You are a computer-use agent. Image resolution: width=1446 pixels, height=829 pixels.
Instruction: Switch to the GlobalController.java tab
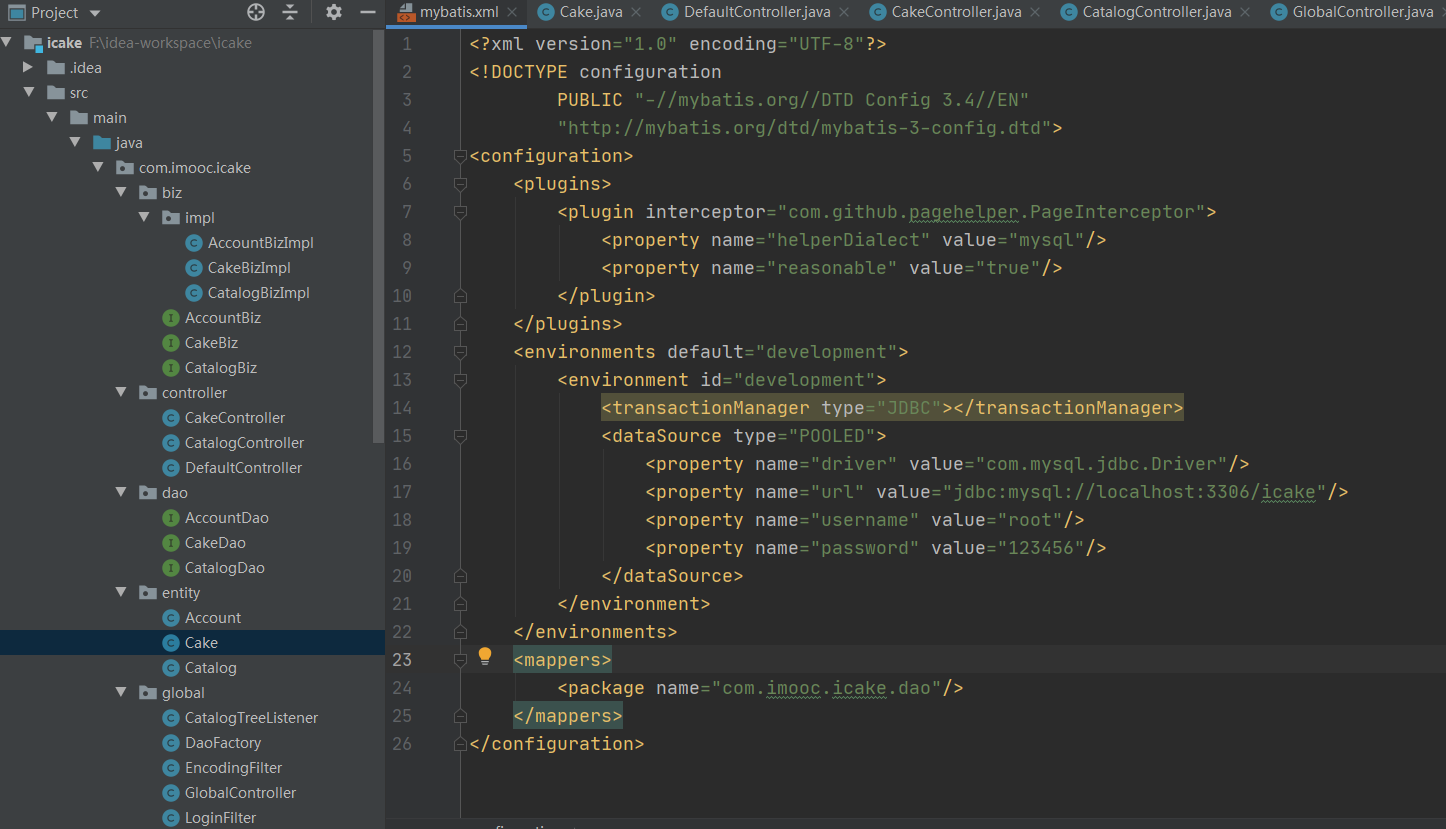coord(1351,12)
